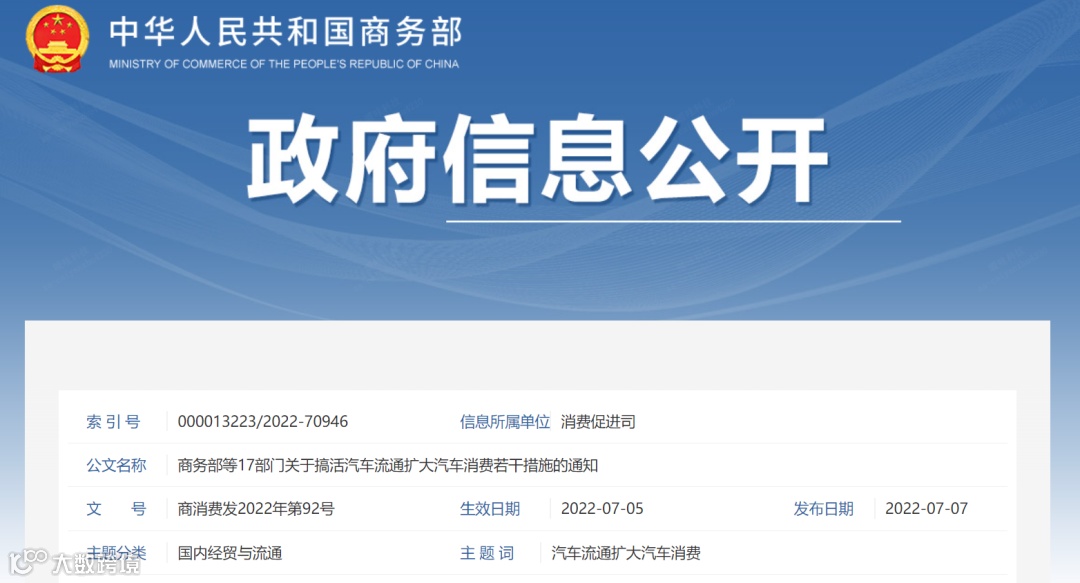
Task: Click the 文号 label
Action: tap(116, 509)
